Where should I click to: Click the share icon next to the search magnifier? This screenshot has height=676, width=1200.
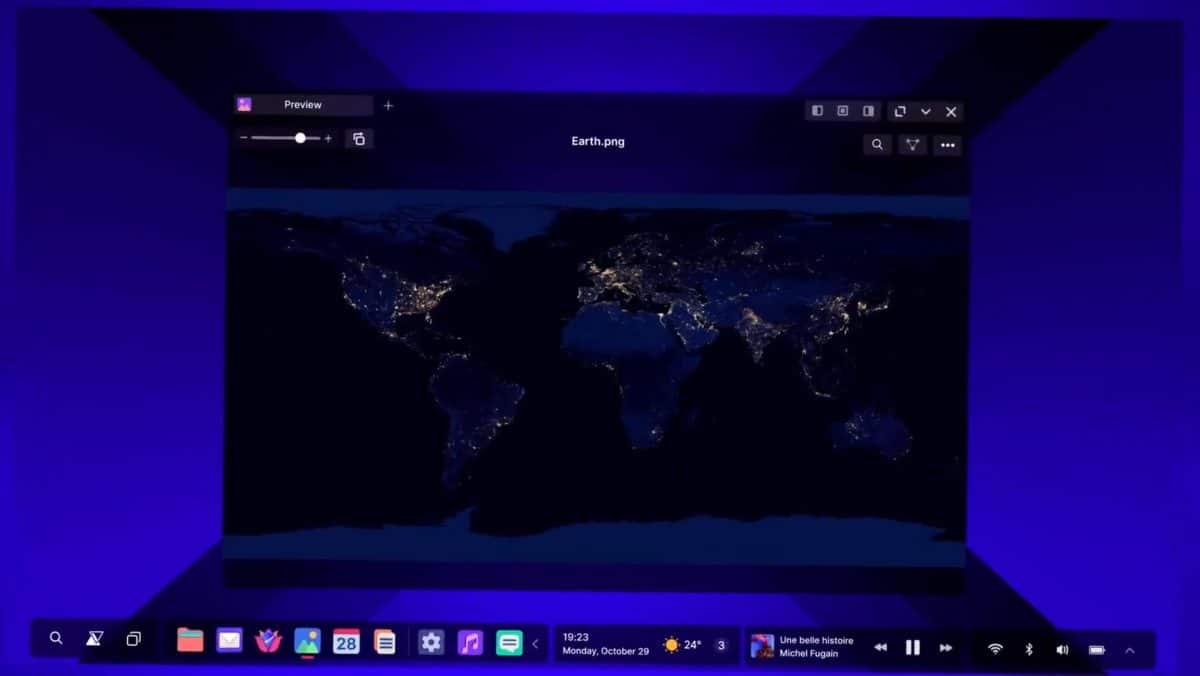912,145
